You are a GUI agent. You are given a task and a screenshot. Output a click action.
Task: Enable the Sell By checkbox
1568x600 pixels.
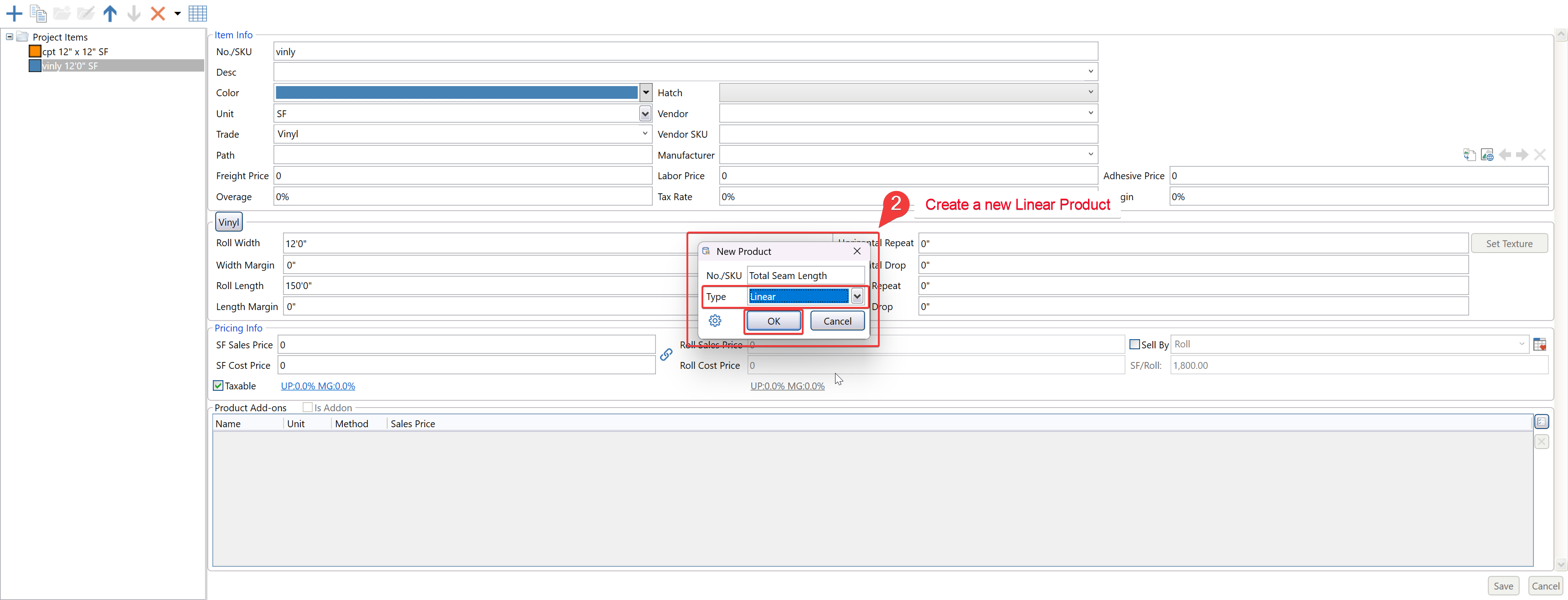(x=1135, y=344)
